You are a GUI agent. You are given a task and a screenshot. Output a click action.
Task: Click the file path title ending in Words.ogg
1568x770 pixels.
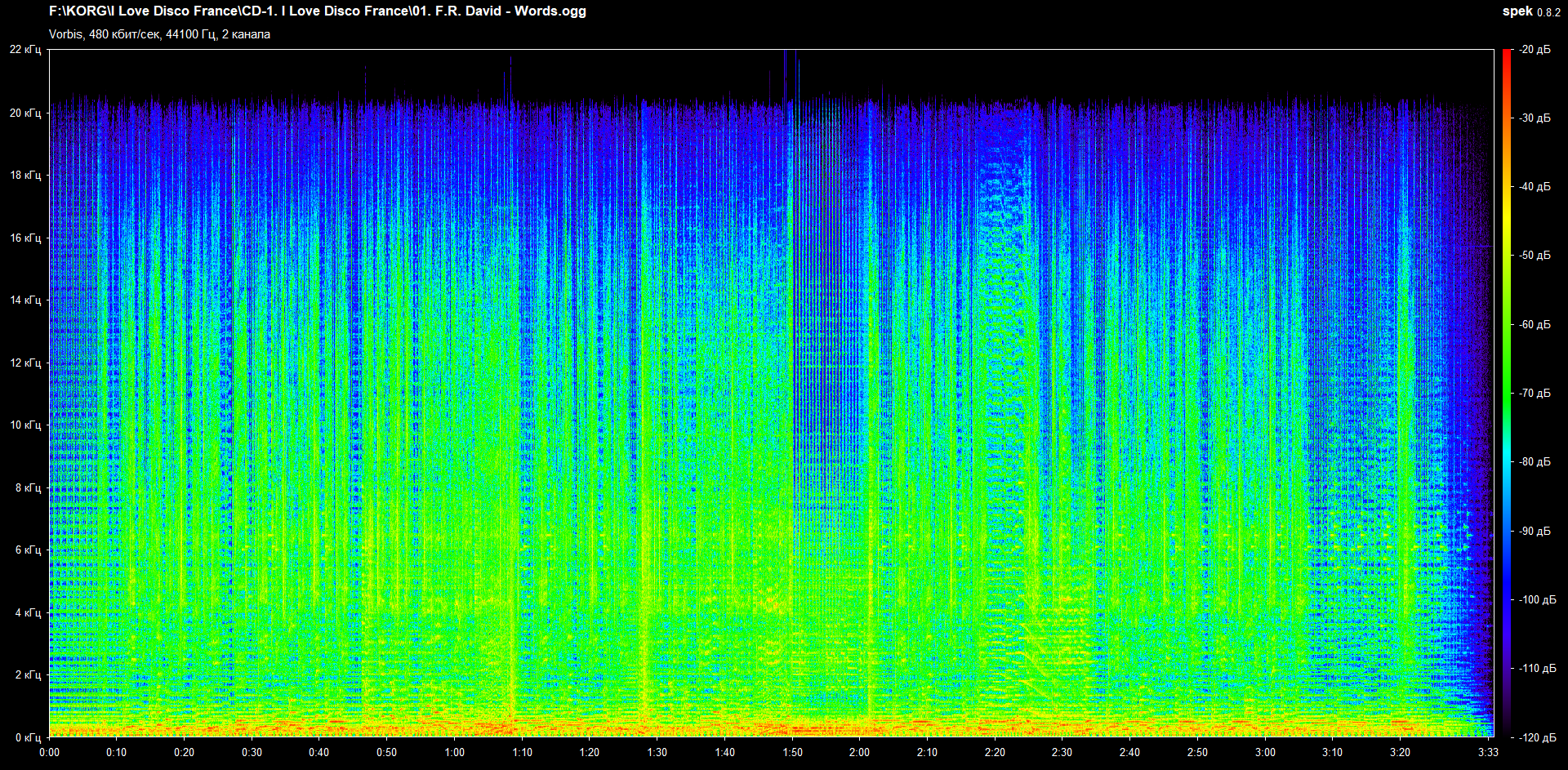[317, 11]
